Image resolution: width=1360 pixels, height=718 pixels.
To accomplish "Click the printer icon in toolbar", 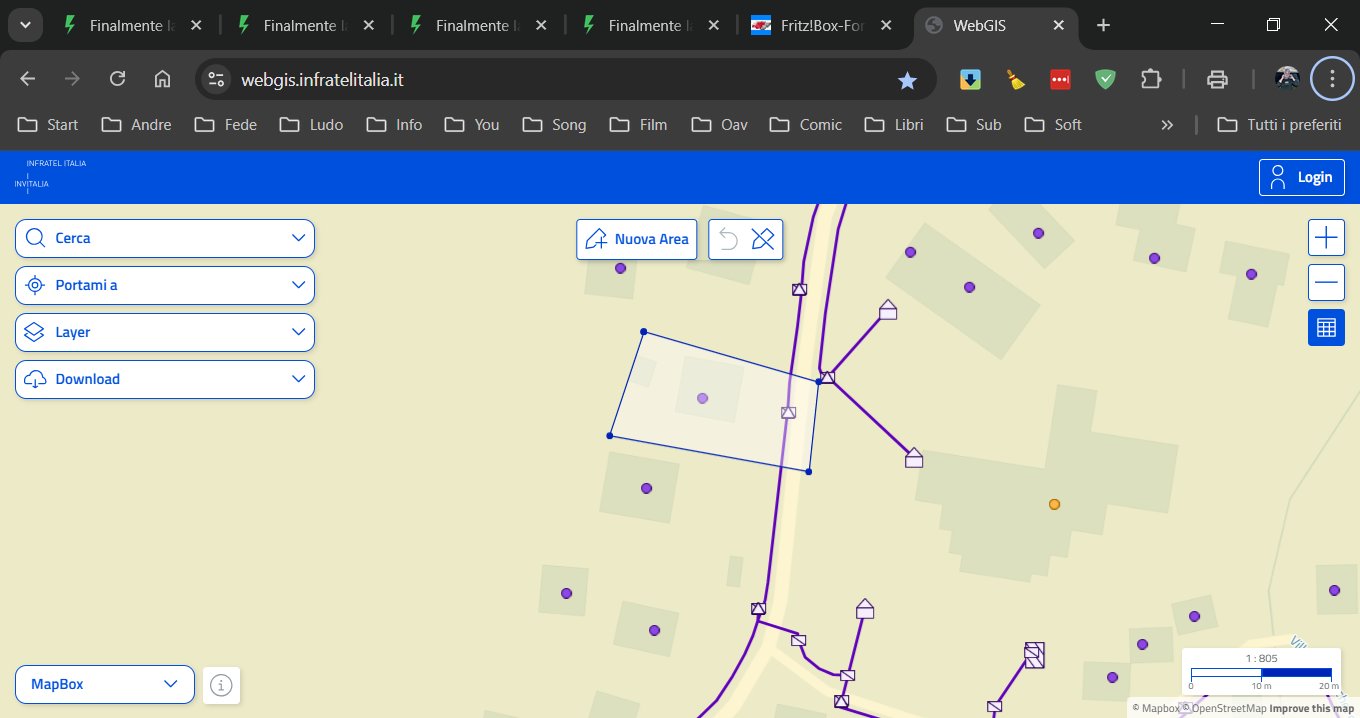I will click(x=1217, y=80).
